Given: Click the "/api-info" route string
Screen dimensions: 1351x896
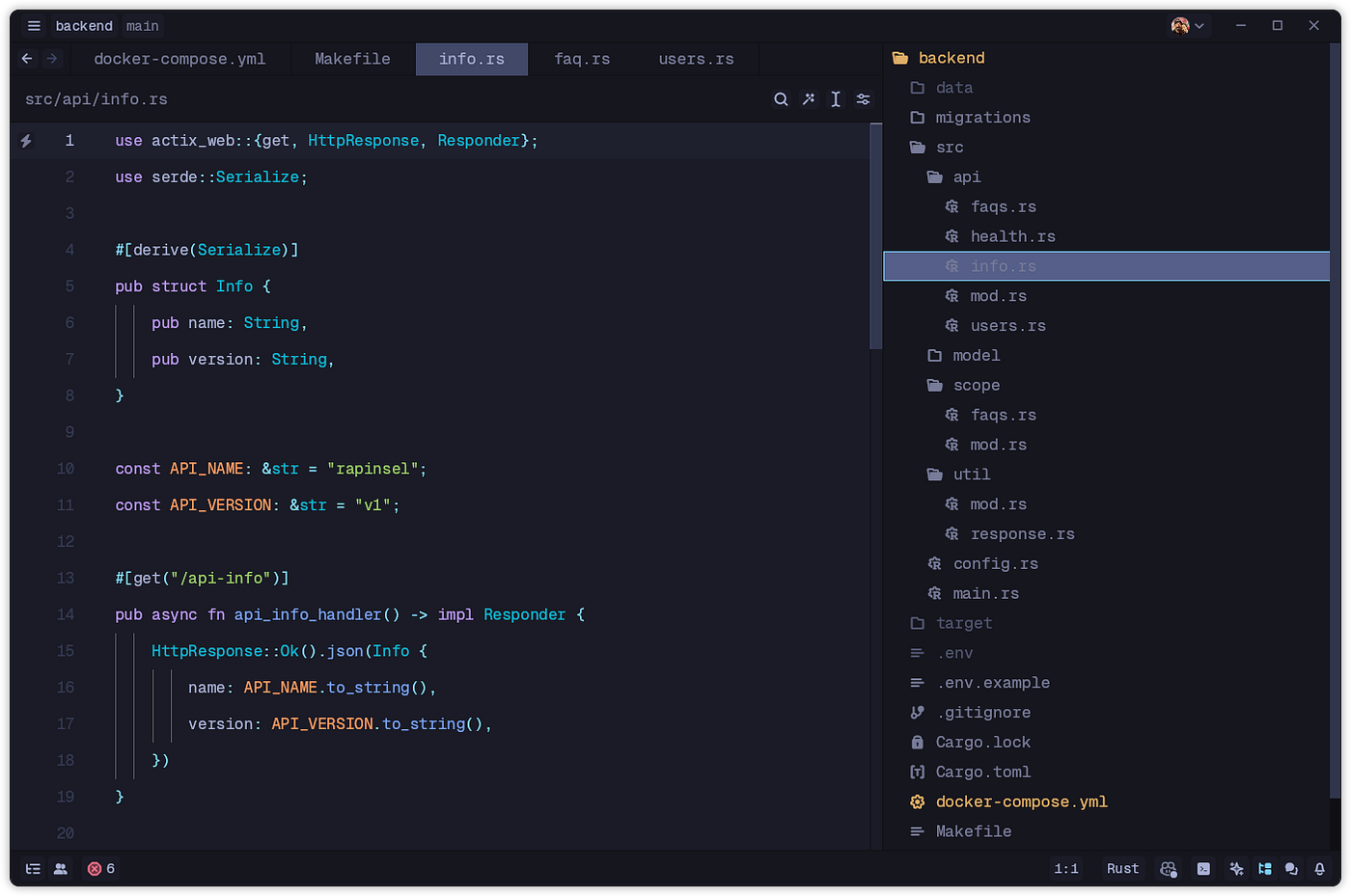Looking at the screenshot, I should coord(221,579).
